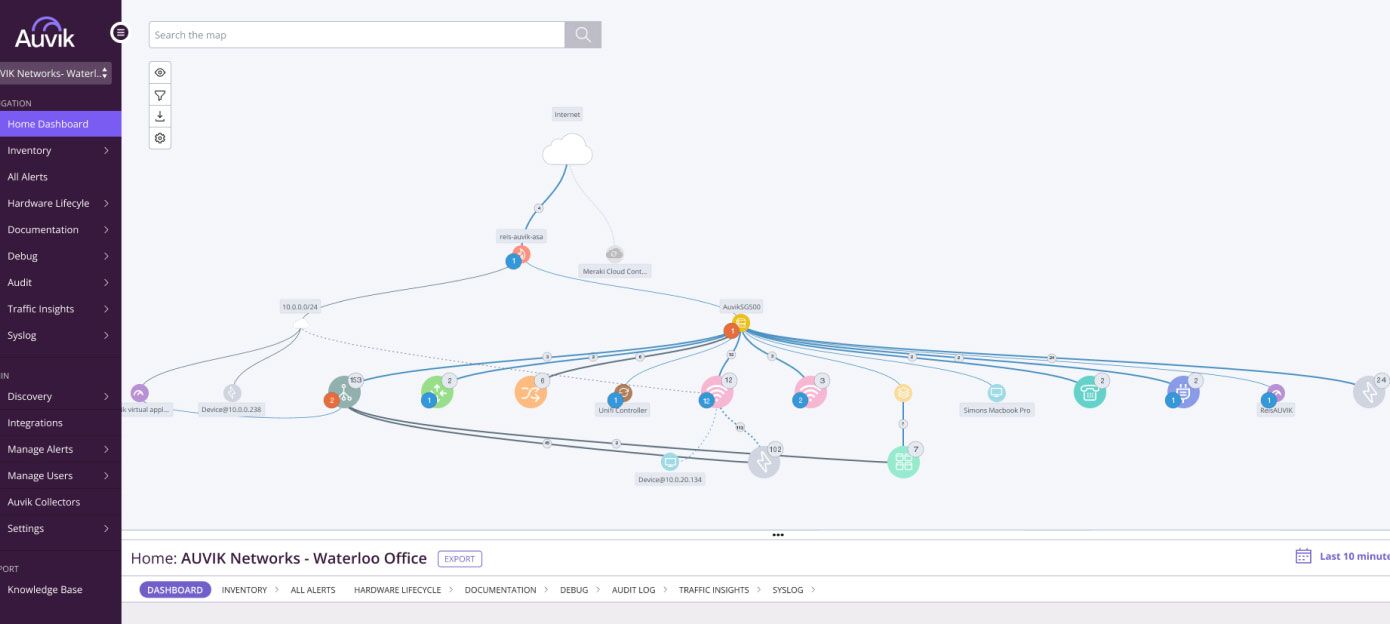Viewport: 1390px width, 624px height.
Task: Switch to the ALL ALERTS tab
Action: pyautogui.click(x=313, y=590)
